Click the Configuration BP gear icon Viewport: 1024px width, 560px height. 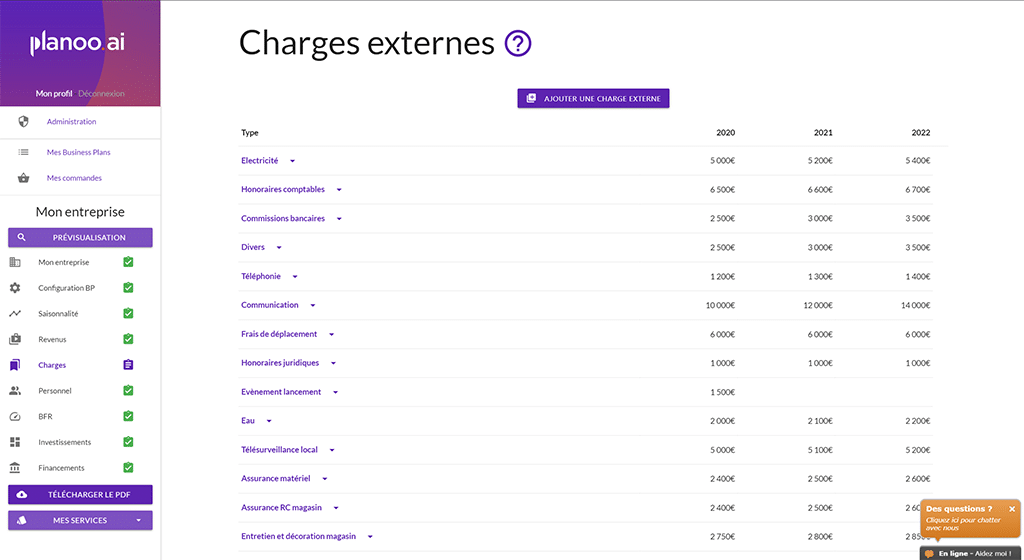(15, 288)
